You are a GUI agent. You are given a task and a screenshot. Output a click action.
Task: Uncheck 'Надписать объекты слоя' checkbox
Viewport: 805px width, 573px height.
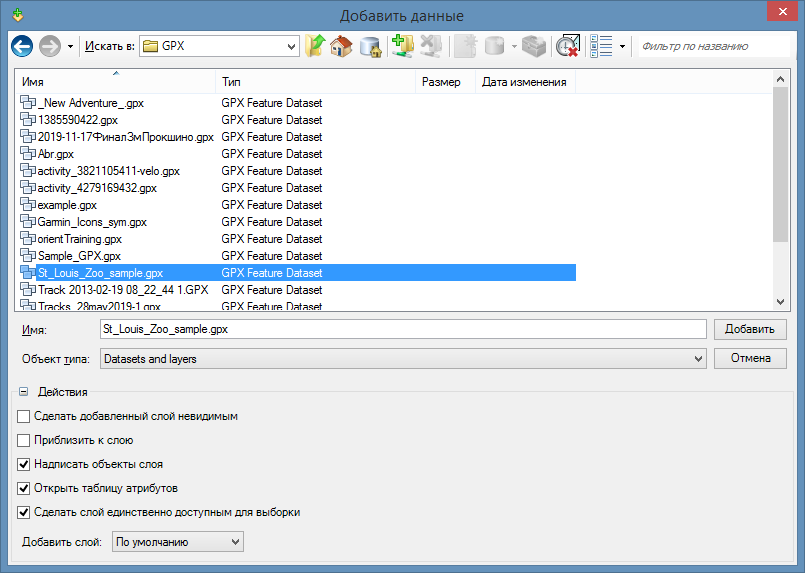(24, 465)
